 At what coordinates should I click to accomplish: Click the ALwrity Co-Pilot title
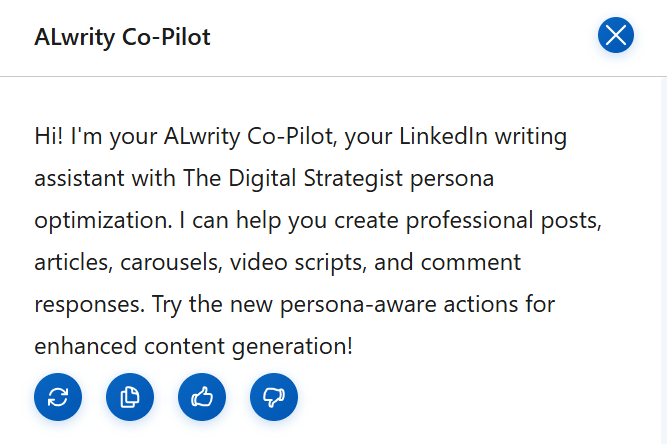pos(122,38)
